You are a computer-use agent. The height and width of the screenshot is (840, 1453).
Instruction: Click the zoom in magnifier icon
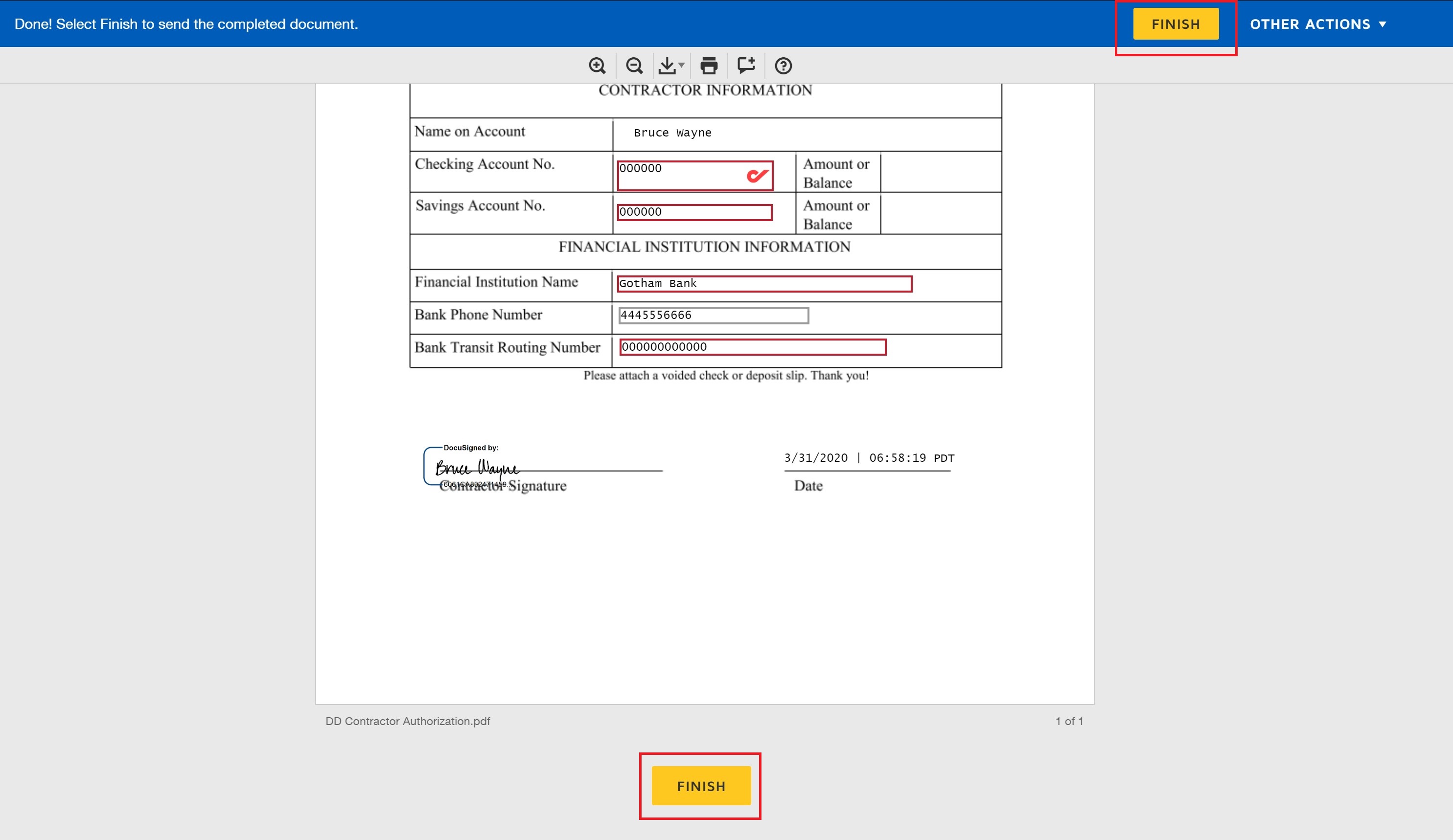click(598, 66)
